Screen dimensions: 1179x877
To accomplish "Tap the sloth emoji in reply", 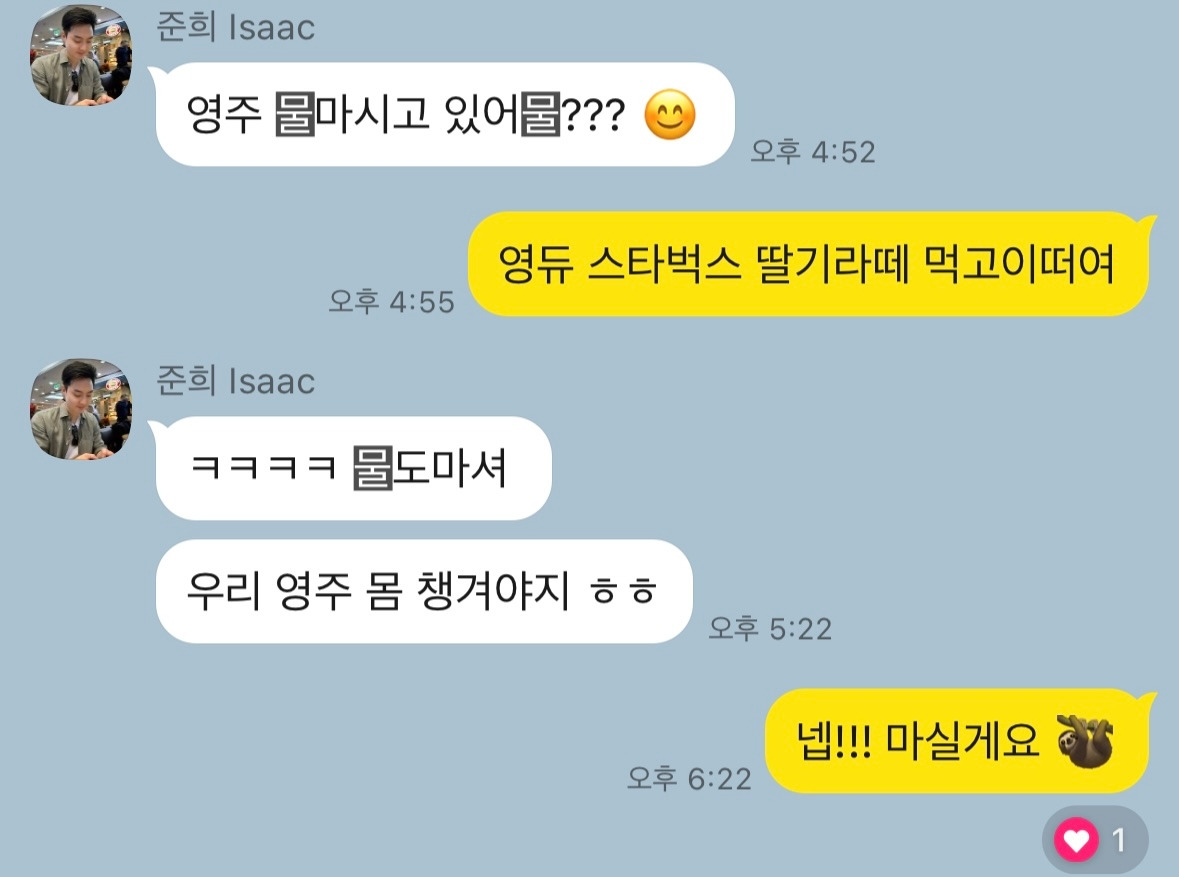I will pyautogui.click(x=1085, y=742).
